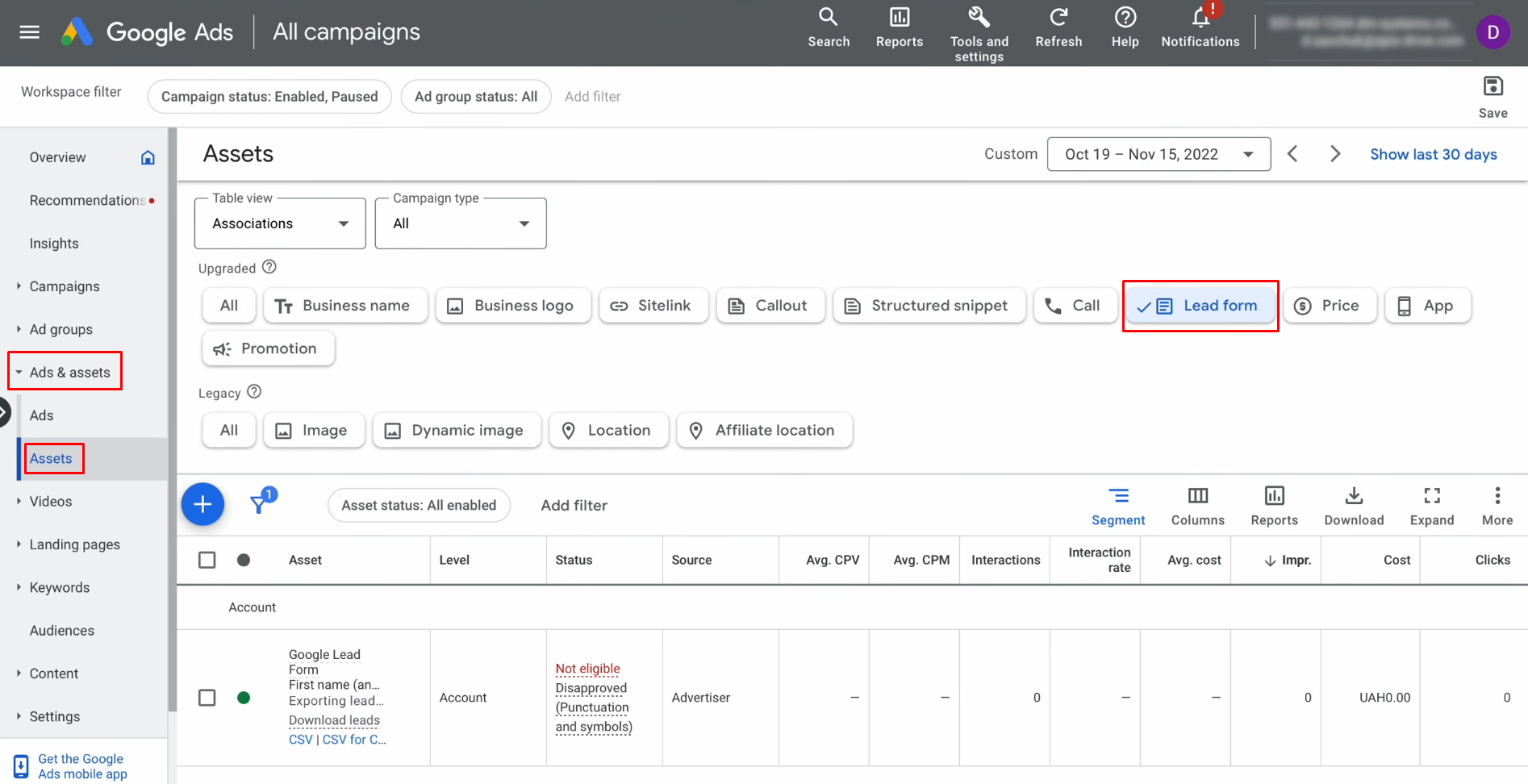This screenshot has width=1528, height=784.
Task: Open the More options menu
Action: [x=1497, y=507]
